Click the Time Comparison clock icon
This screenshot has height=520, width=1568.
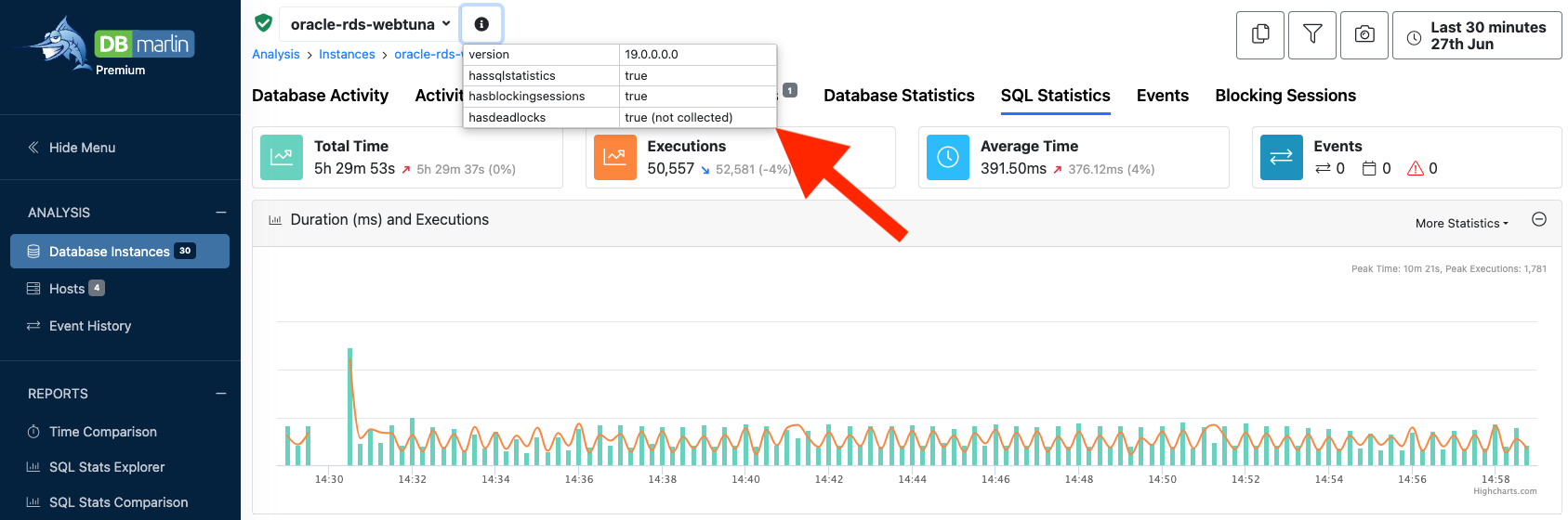[33, 432]
